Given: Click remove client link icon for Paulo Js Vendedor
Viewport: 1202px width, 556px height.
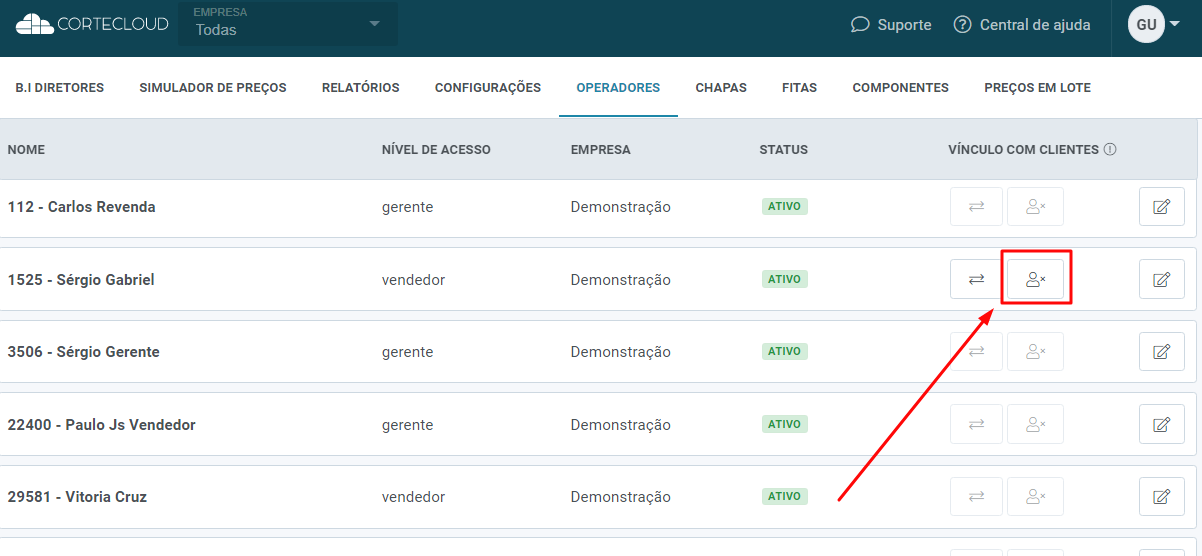Looking at the screenshot, I should pyautogui.click(x=1035, y=424).
